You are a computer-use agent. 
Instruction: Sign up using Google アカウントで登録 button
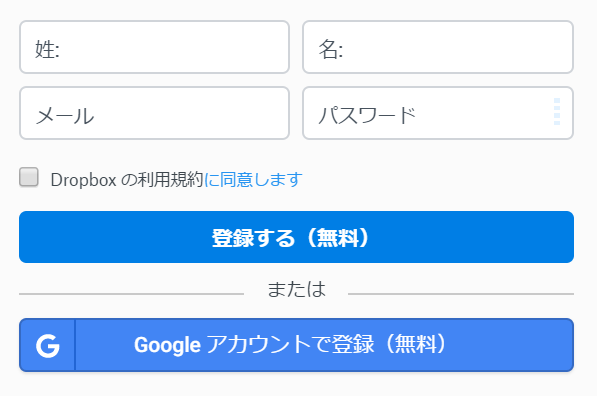tap(296, 345)
